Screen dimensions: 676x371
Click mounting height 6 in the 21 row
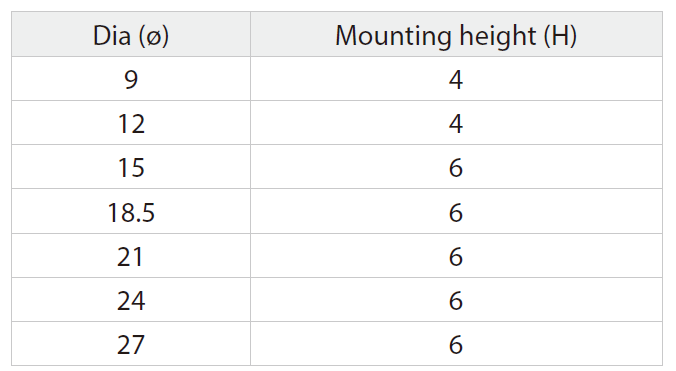point(456,256)
